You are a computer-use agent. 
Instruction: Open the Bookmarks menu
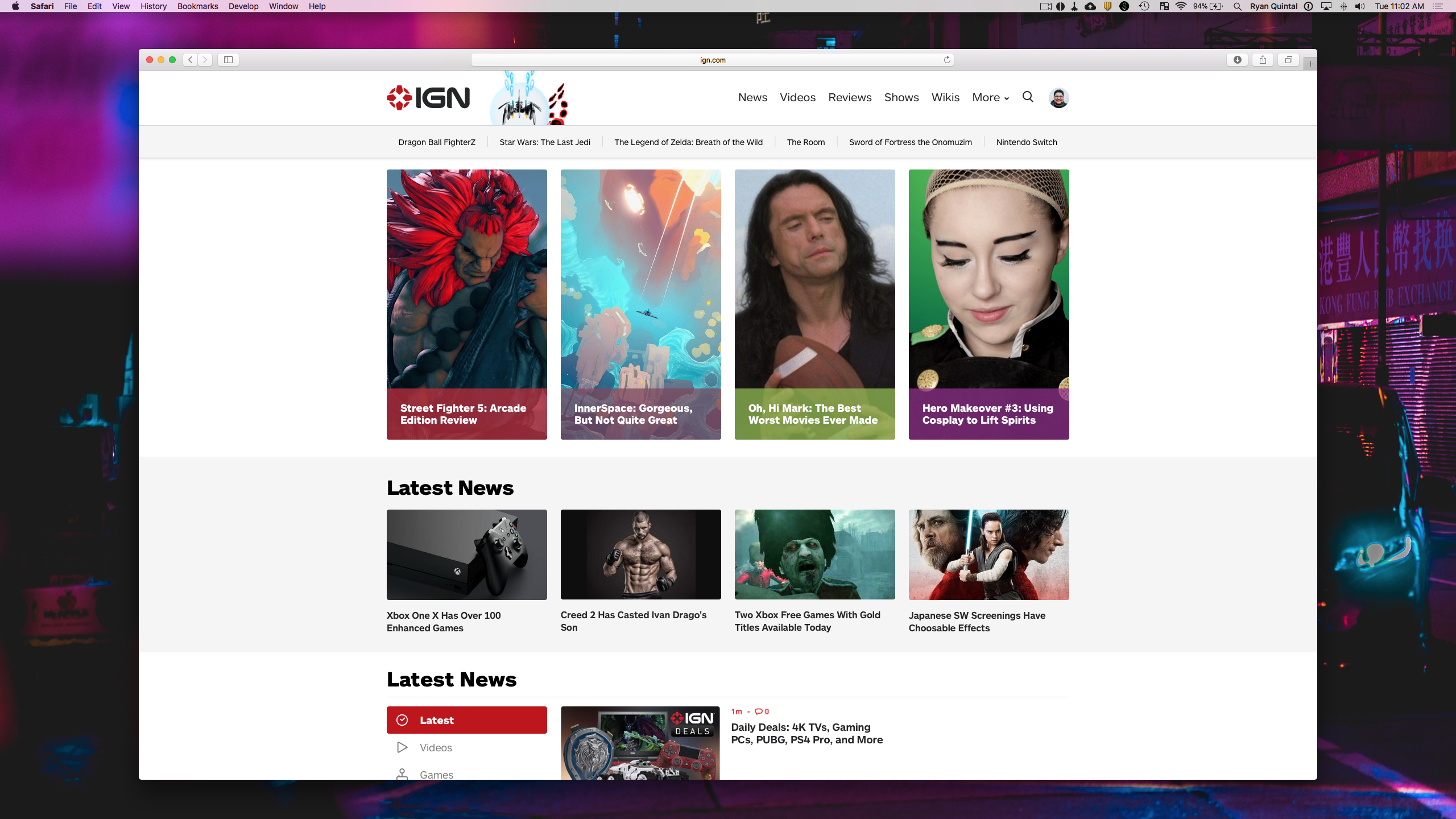click(197, 6)
